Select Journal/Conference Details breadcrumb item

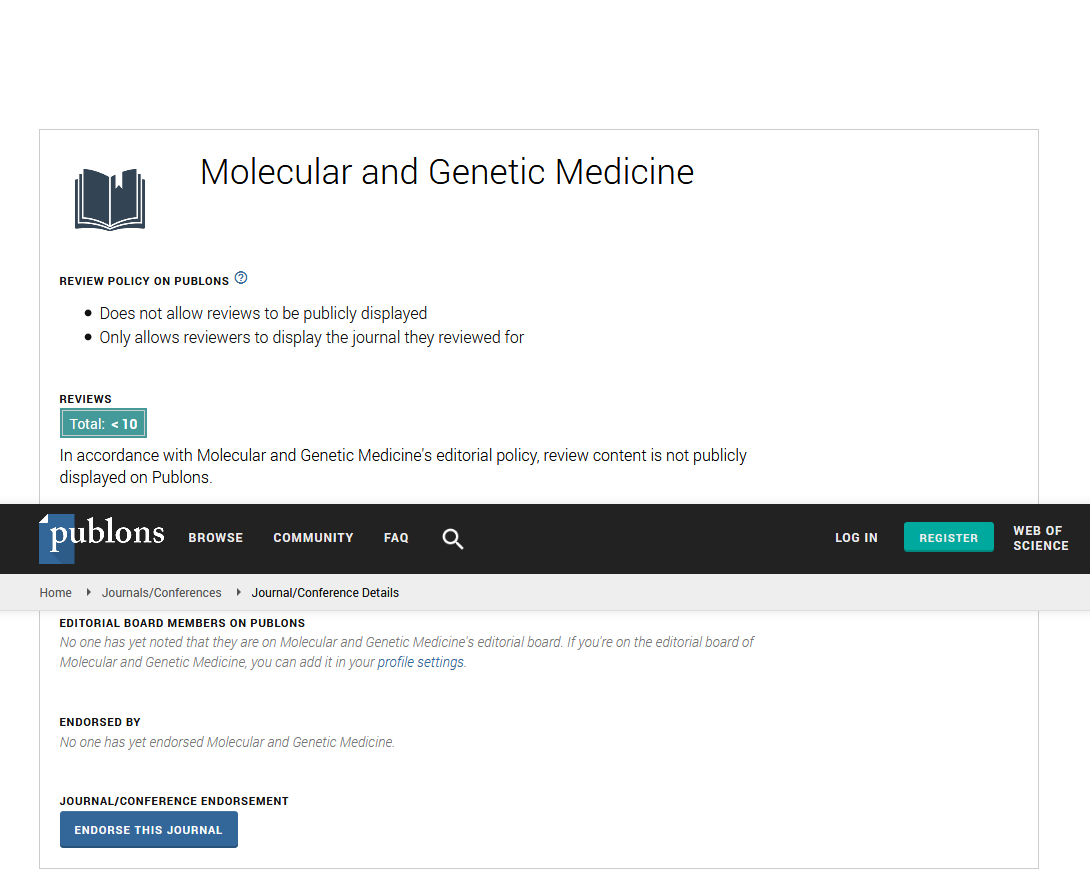coord(325,593)
